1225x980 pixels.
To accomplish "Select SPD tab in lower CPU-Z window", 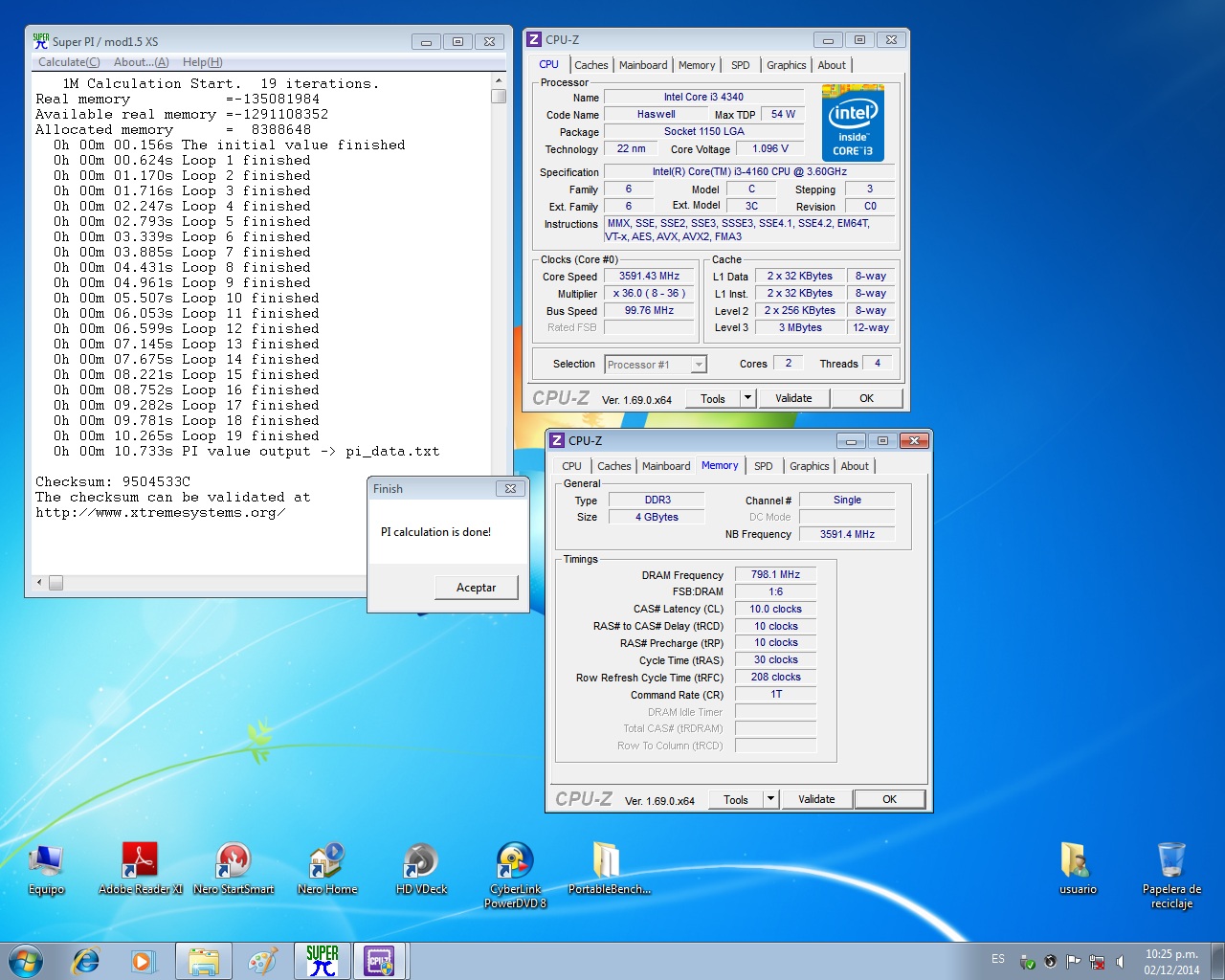I will (764, 466).
